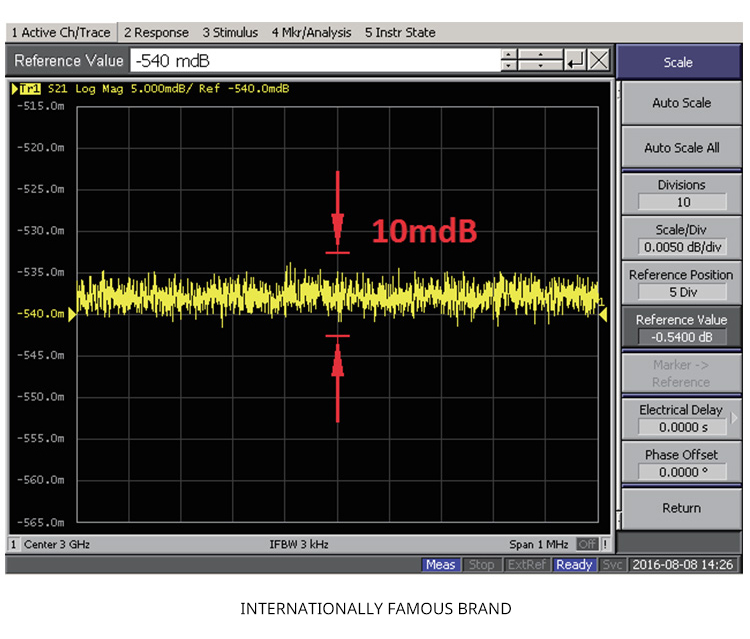
Task: Open the 3 Stimulus menu
Action: click(230, 33)
